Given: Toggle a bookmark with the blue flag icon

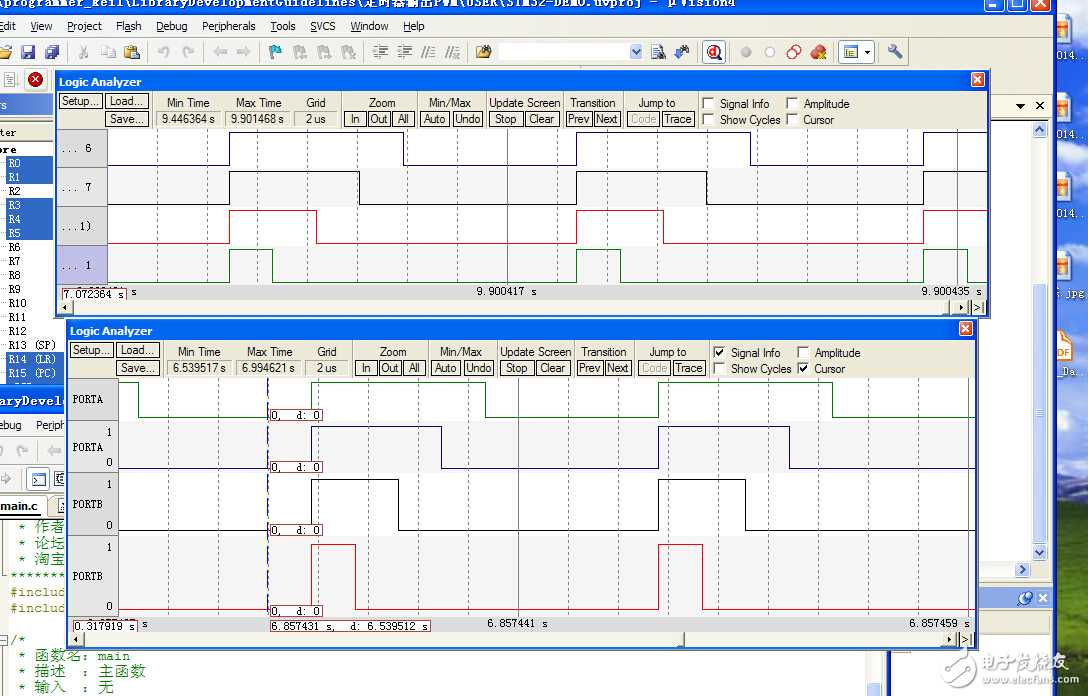Looking at the screenshot, I should tap(275, 52).
